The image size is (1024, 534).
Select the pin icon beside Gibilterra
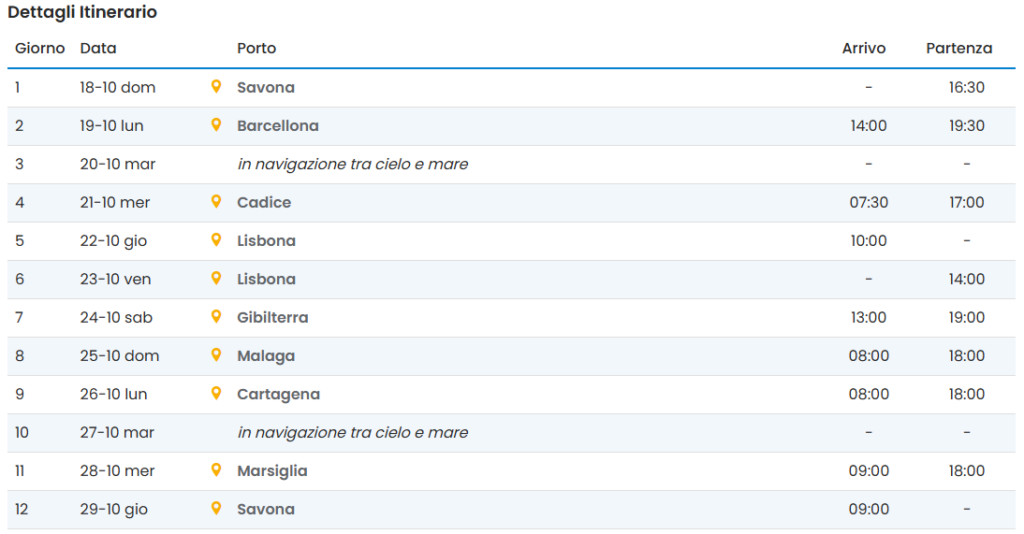click(x=216, y=317)
